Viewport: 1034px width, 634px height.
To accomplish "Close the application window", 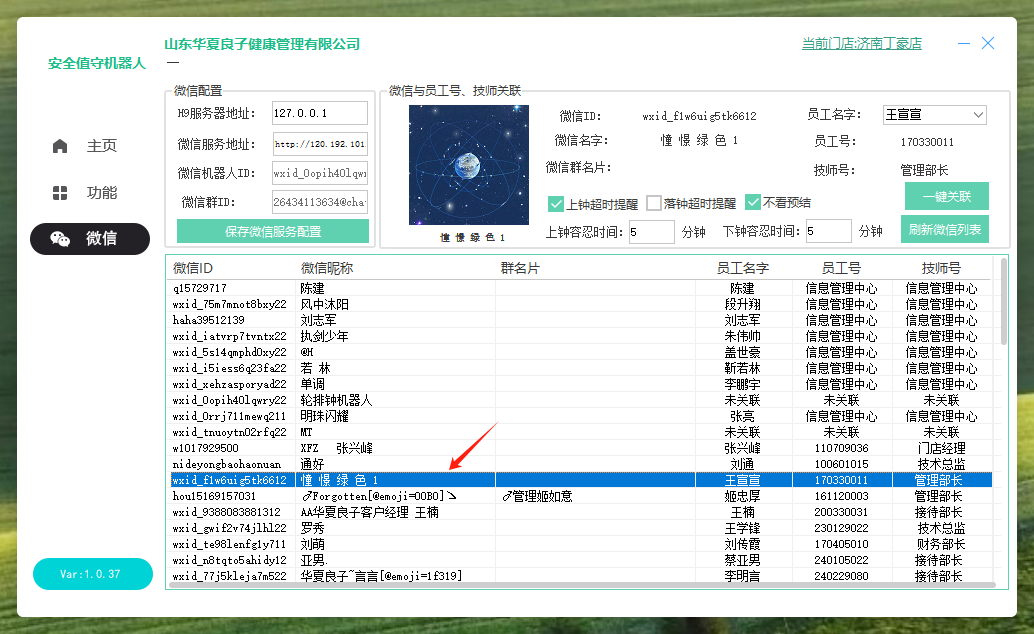I will coord(988,44).
